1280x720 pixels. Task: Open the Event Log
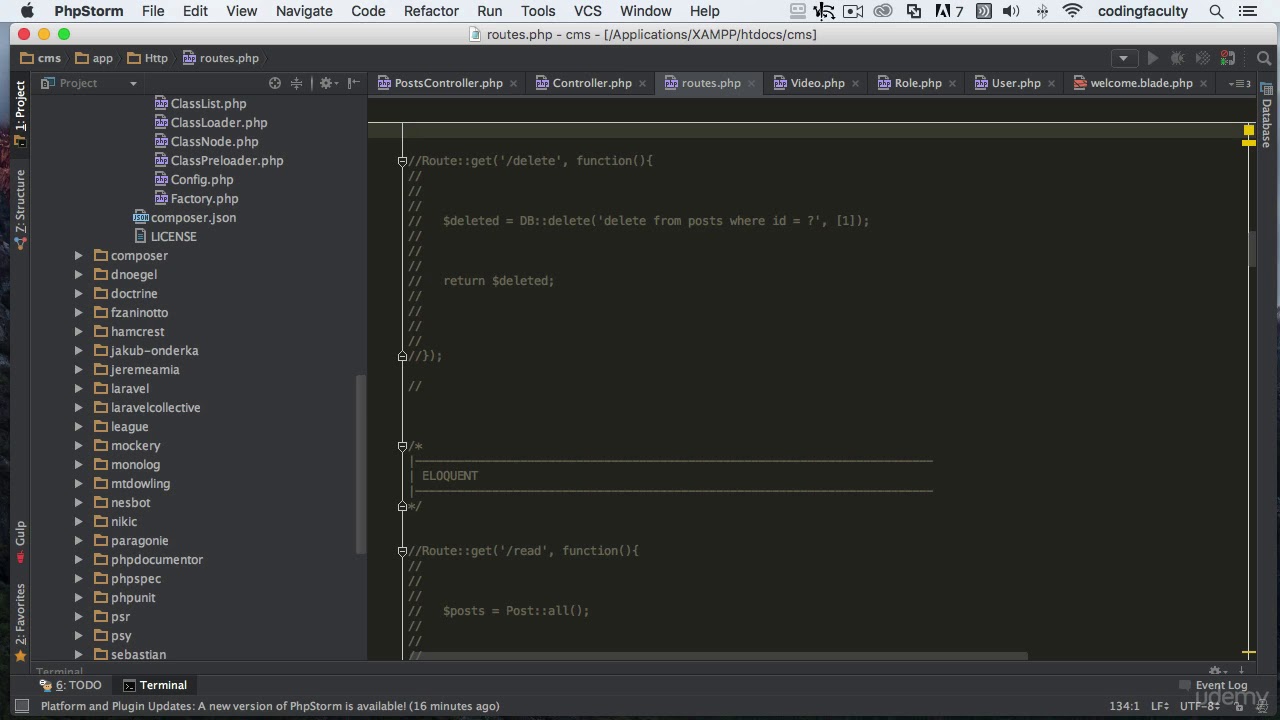[x=1213, y=685]
